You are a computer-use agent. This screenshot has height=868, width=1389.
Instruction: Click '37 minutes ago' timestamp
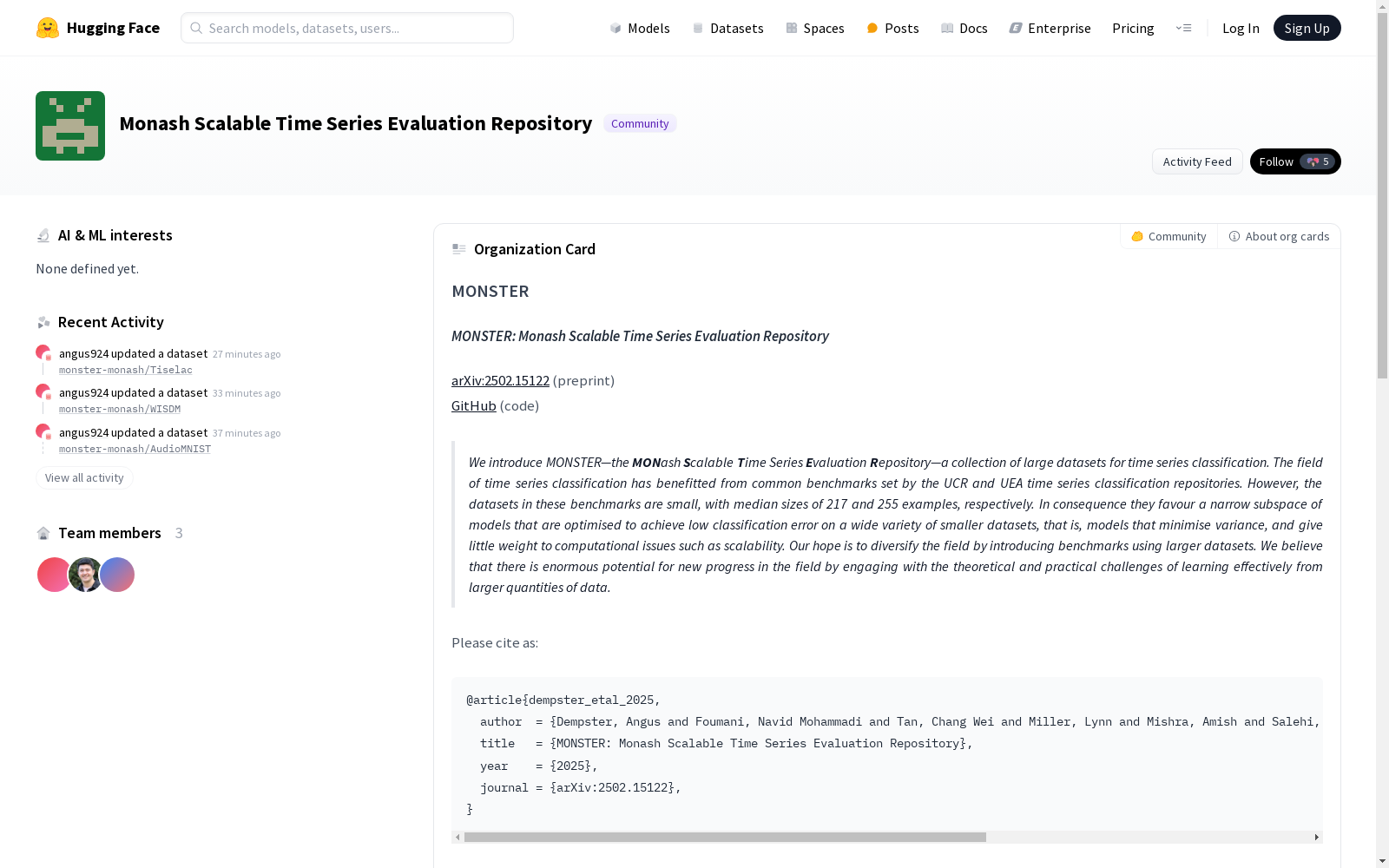click(x=247, y=433)
